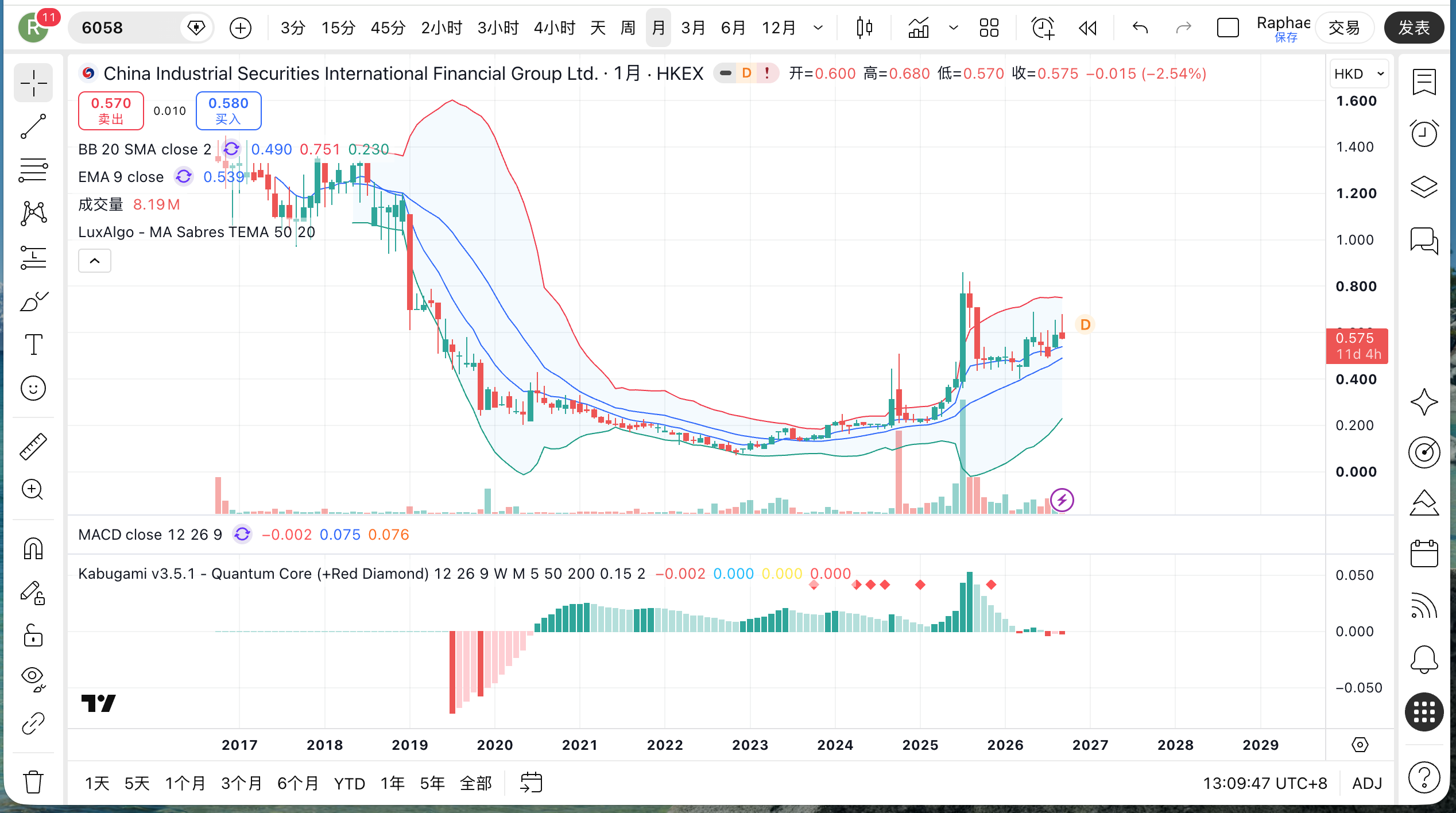Click the 发表 publish button

point(1414,28)
